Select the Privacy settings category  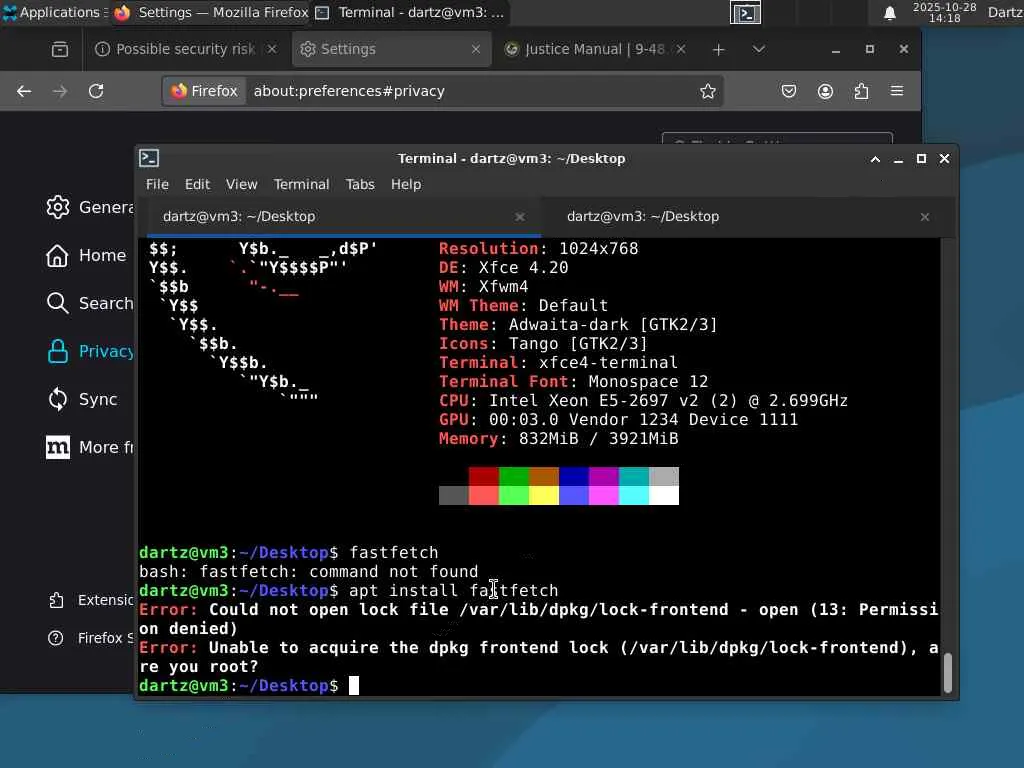[x=89, y=351]
